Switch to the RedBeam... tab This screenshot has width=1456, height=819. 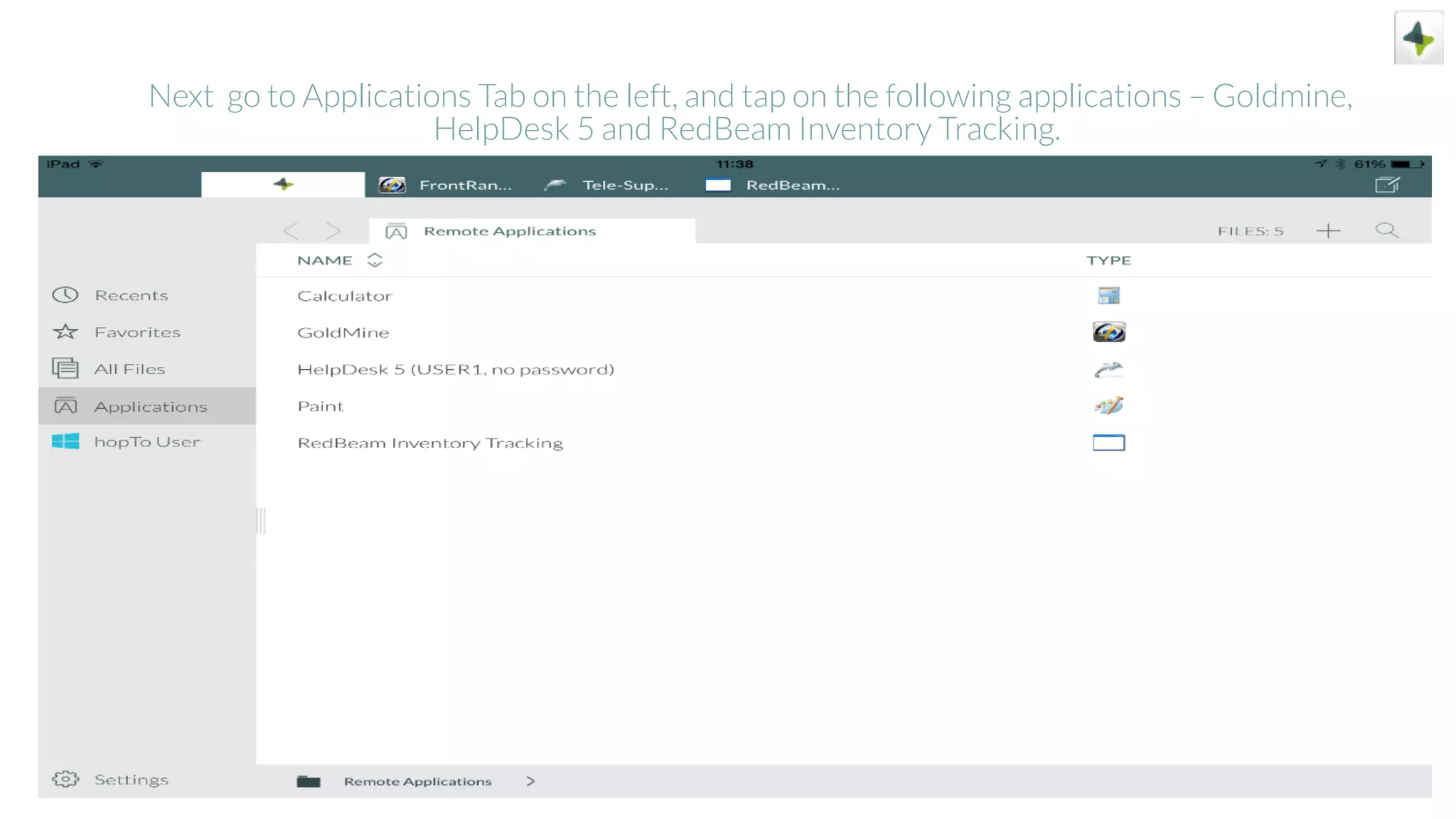[773, 185]
